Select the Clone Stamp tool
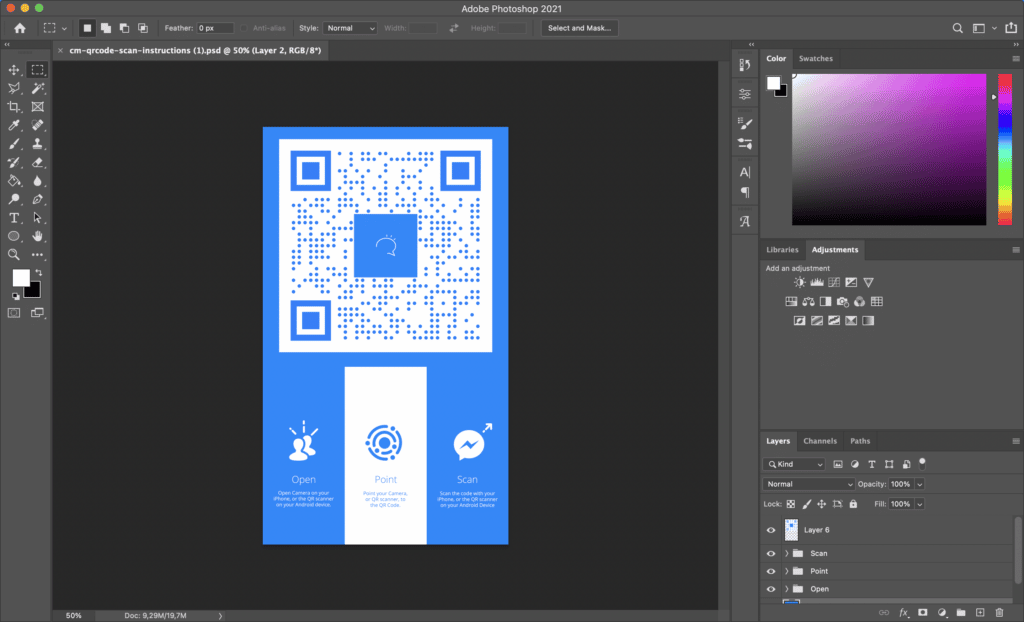 (x=37, y=142)
